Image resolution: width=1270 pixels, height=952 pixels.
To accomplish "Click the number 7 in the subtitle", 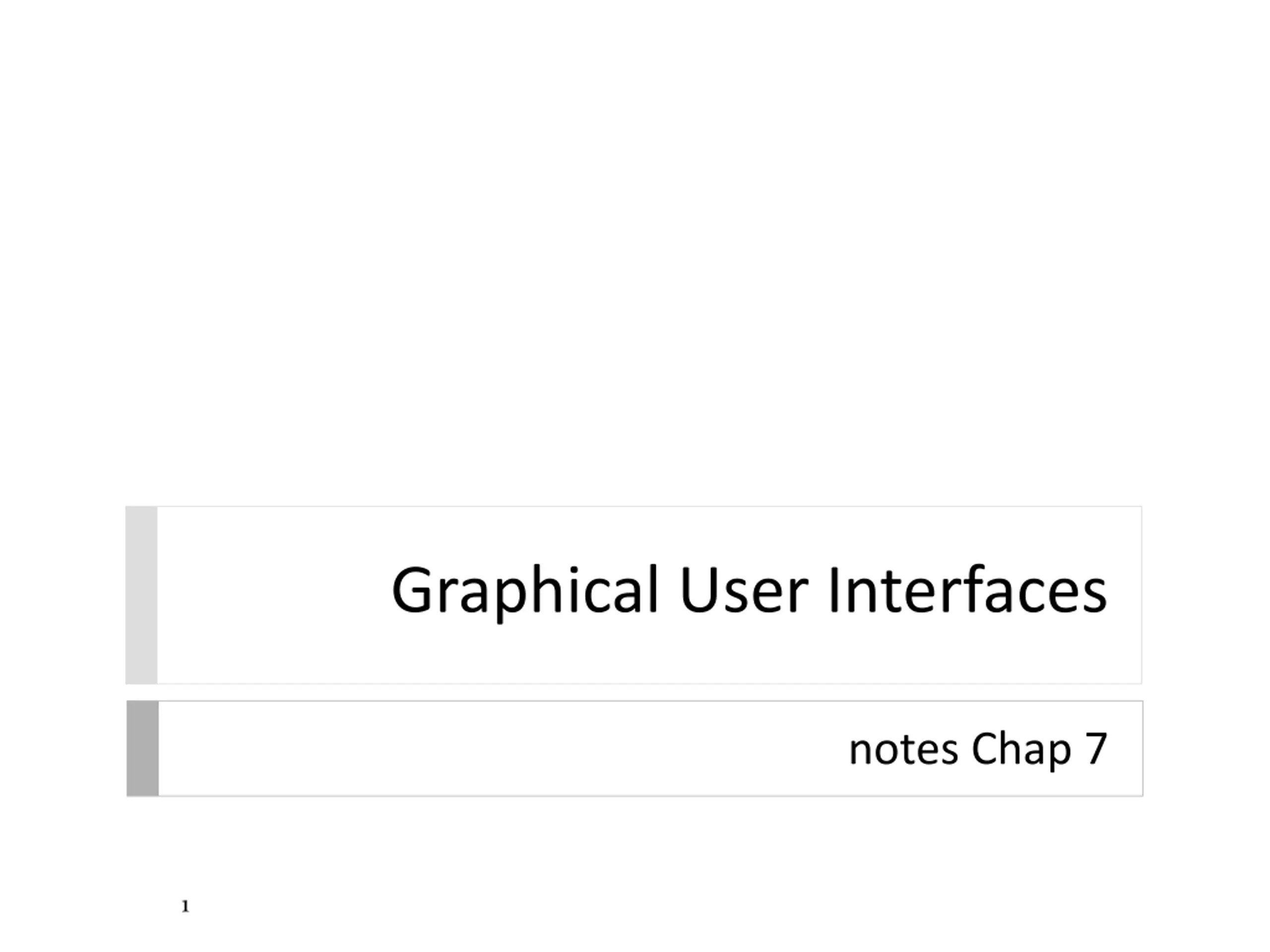I will [1096, 748].
